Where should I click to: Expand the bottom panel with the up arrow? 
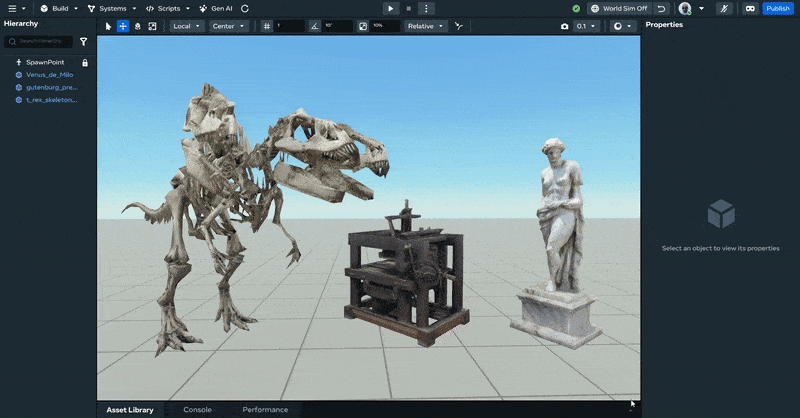pyautogui.click(x=631, y=410)
